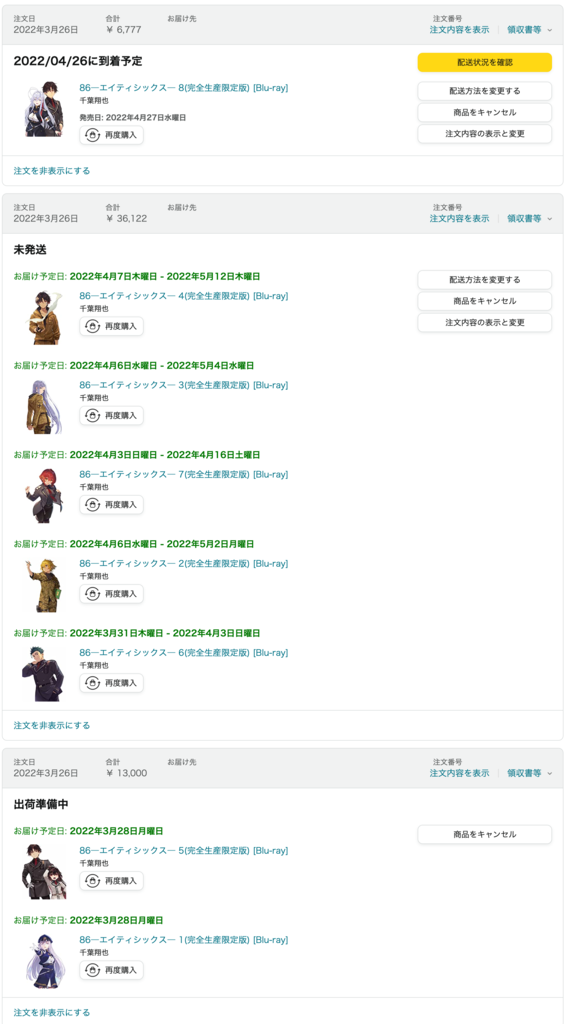
Task: Open the 86 volume 6 Blu-ray title link
Action: pyautogui.click(x=183, y=652)
